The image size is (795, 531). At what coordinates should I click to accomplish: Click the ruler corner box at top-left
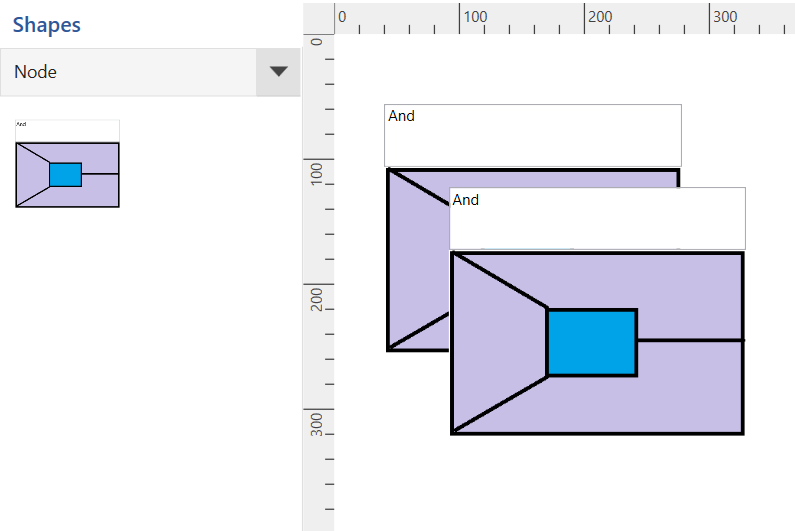point(318,17)
